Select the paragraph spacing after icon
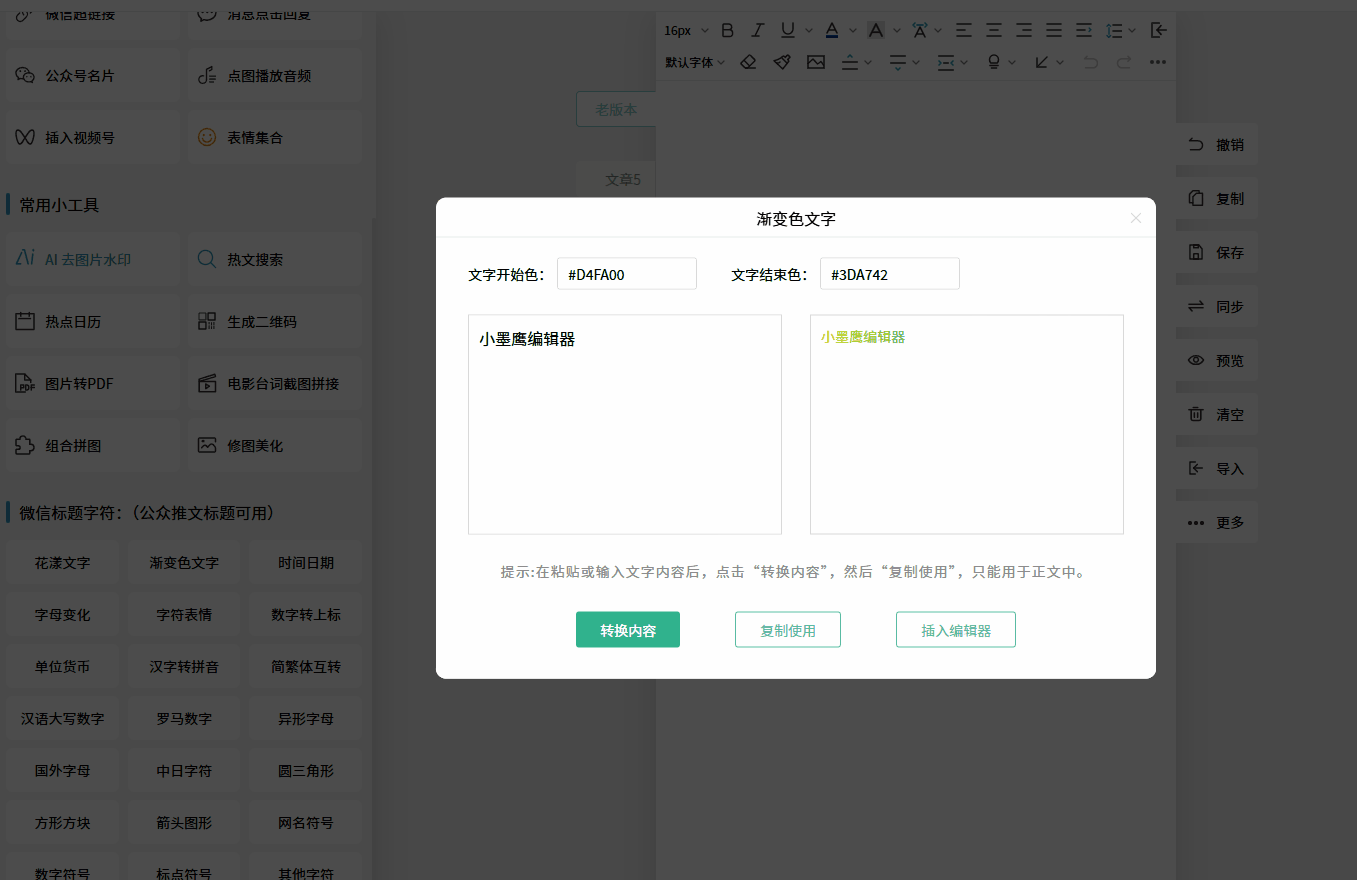Screen dimensions: 1357x880 (x=898, y=62)
